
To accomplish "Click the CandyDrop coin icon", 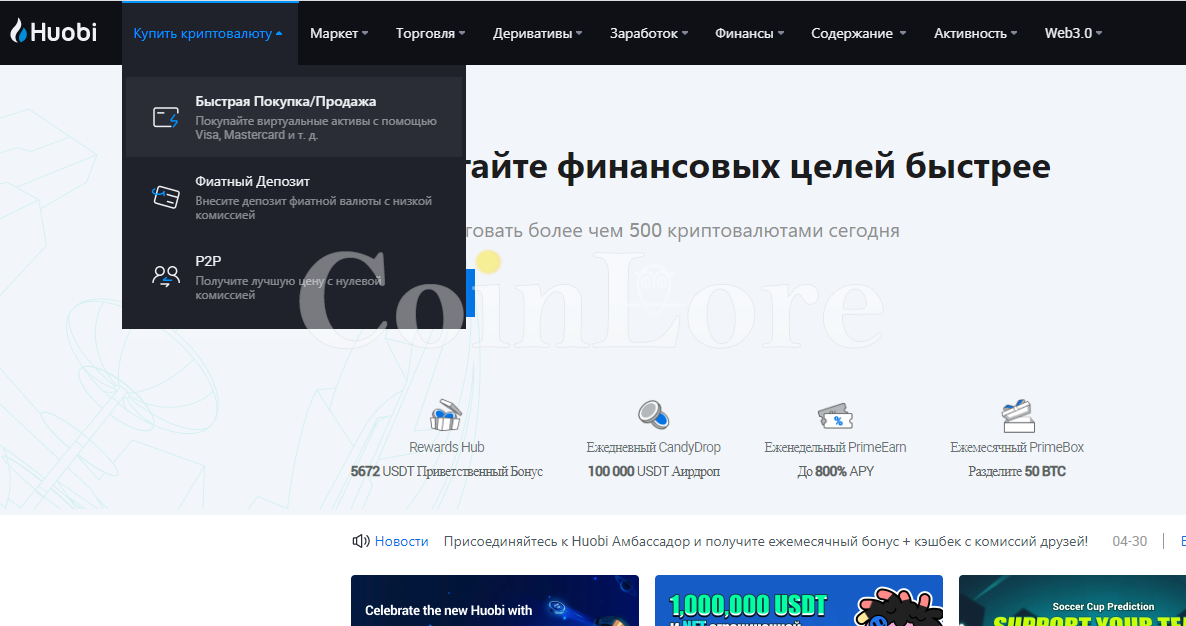I will (x=654, y=414).
